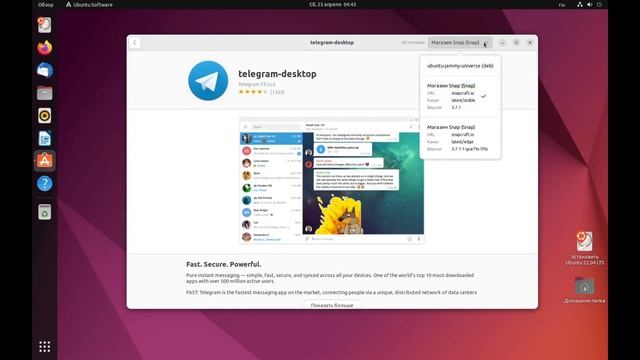Launch Rhythmbox from the dock
Image resolution: width=640 pixels, height=360 pixels.
tap(44, 116)
